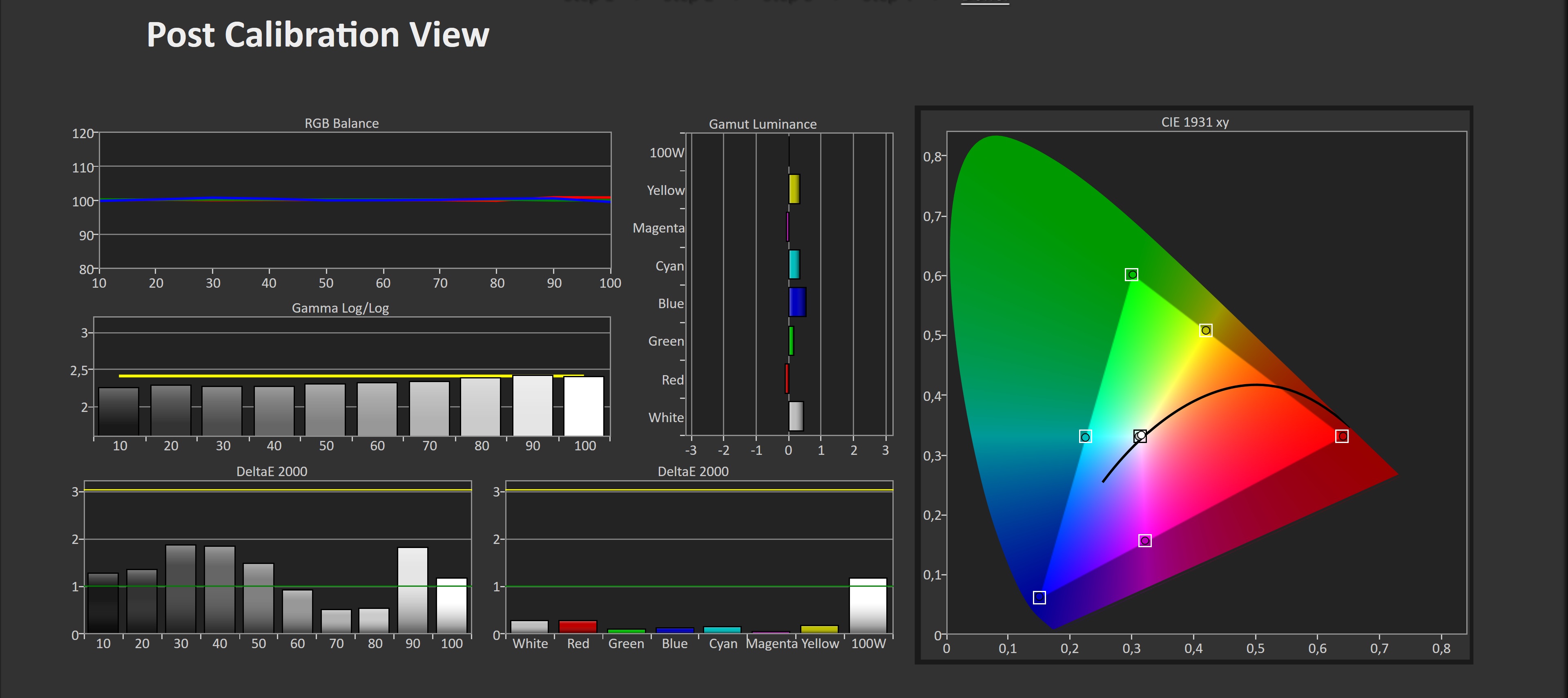Screen dimensions: 1568x698
Task: Click the 90 bar in grayscale DeltaE chart
Action: click(x=413, y=590)
